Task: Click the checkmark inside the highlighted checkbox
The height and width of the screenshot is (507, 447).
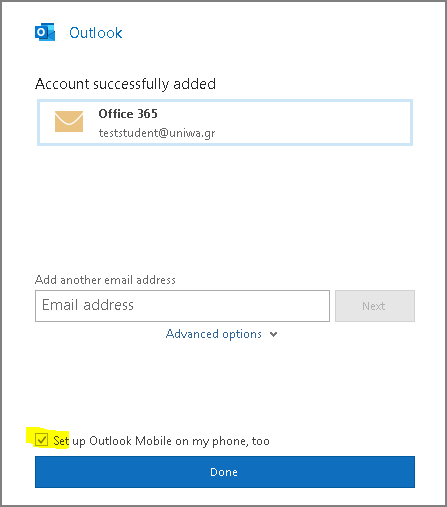Action: tap(42, 440)
